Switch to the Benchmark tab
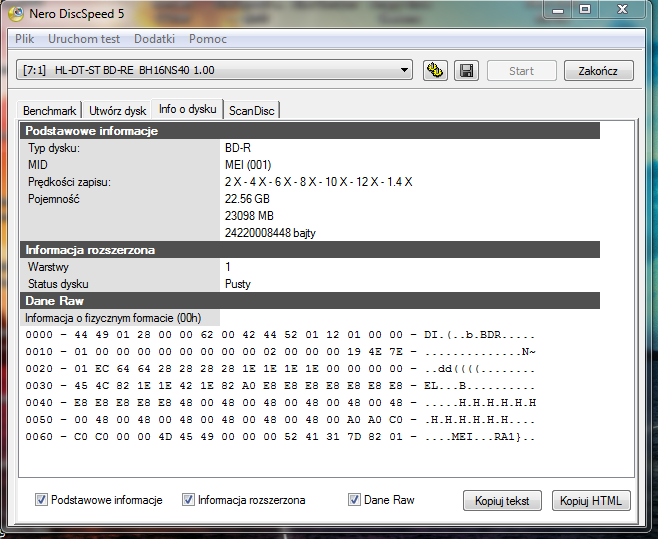The image size is (658, 539). pos(50,111)
